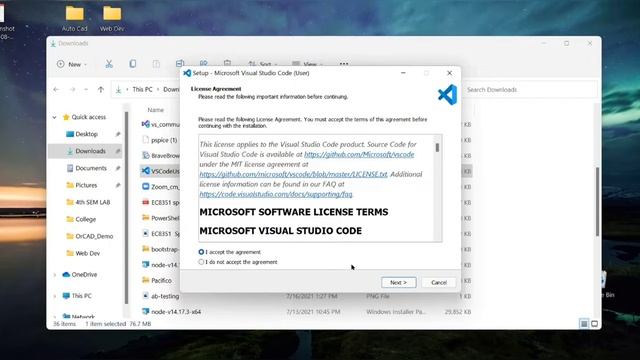640x360 pixels.
Task: Switch to Details view icon in status bar
Action: pos(584,324)
